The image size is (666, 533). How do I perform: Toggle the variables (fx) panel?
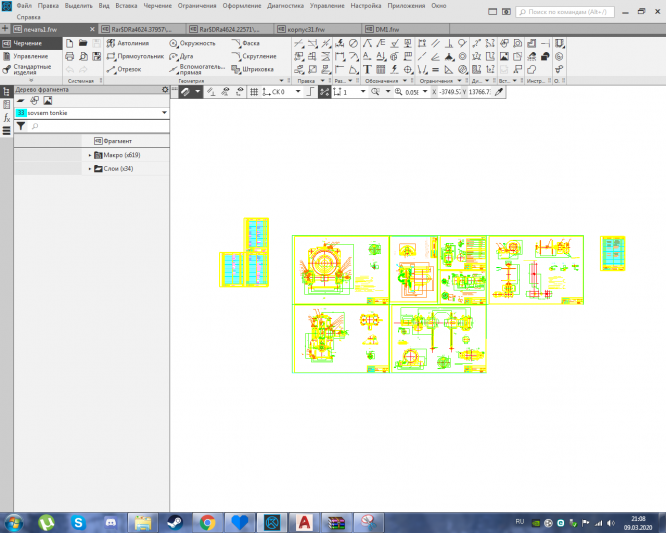click(6, 118)
